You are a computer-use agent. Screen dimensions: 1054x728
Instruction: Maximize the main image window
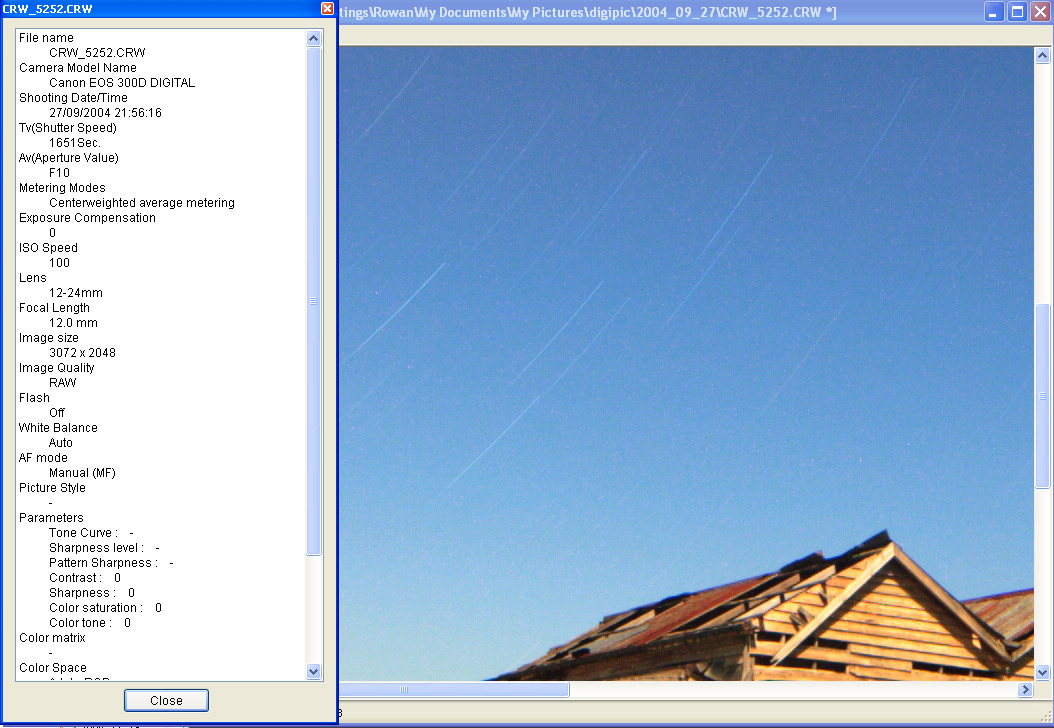click(1017, 12)
